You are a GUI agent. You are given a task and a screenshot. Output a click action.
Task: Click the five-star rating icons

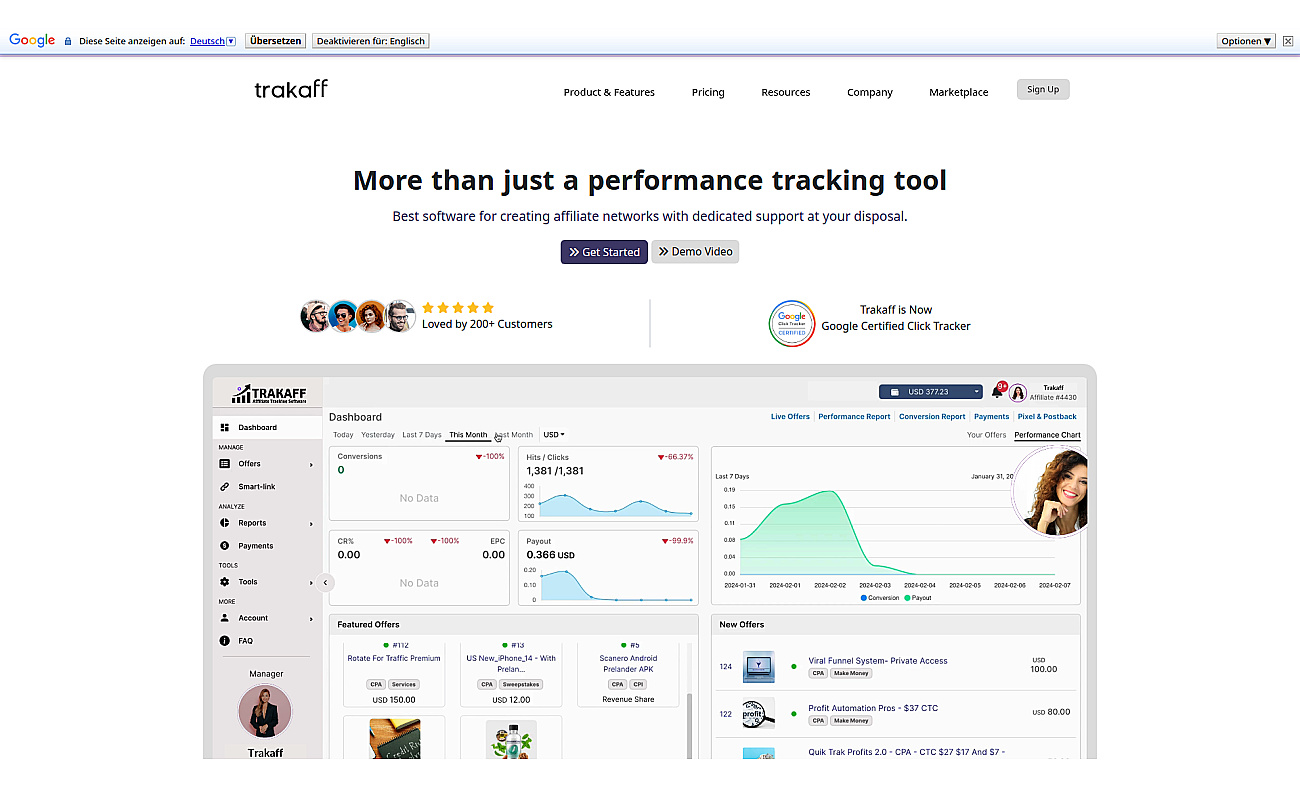pos(458,308)
